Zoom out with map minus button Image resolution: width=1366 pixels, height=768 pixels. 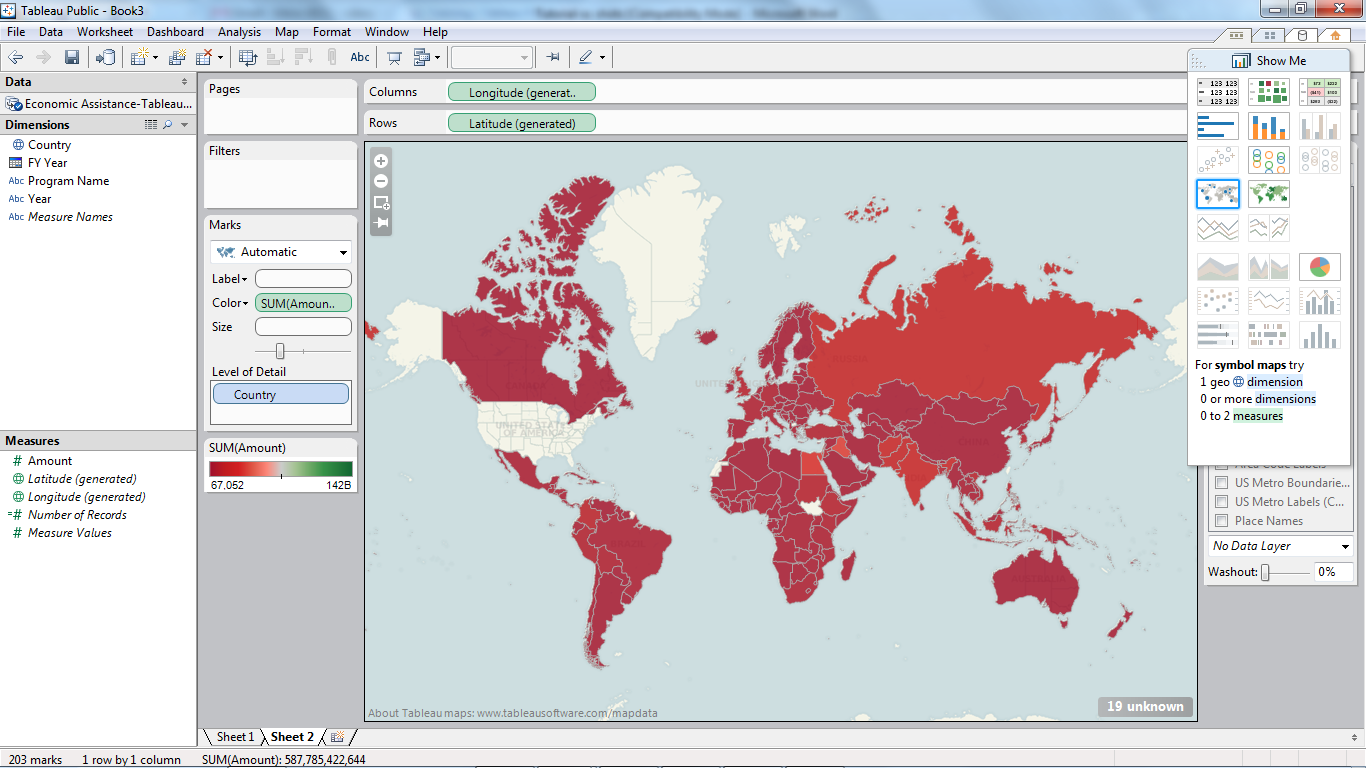381,181
